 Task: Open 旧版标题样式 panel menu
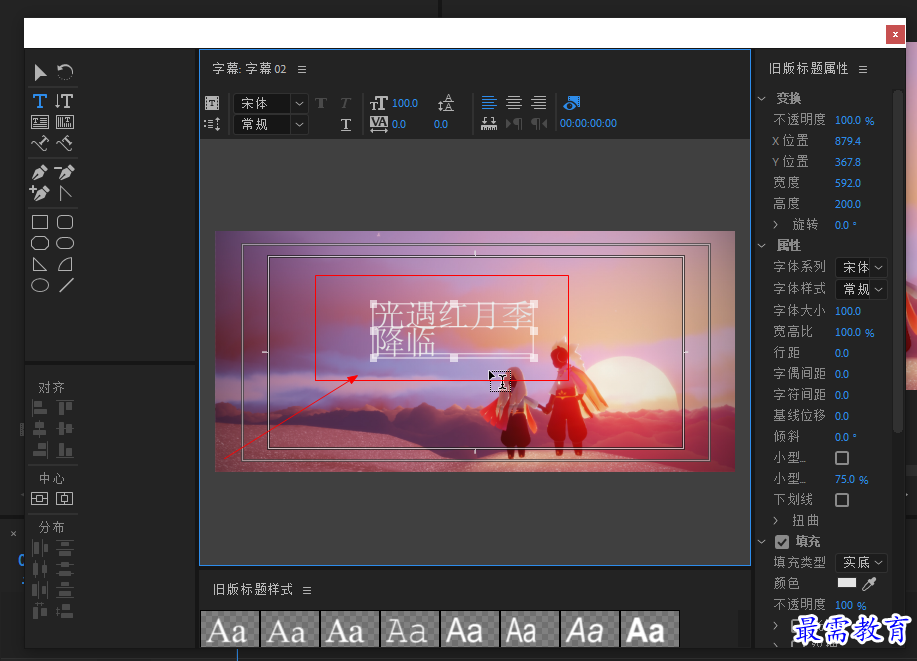[x=307, y=590]
